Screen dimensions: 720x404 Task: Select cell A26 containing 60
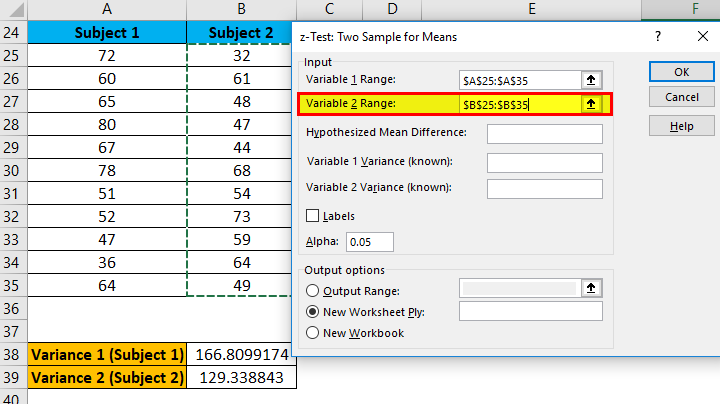click(x=107, y=79)
